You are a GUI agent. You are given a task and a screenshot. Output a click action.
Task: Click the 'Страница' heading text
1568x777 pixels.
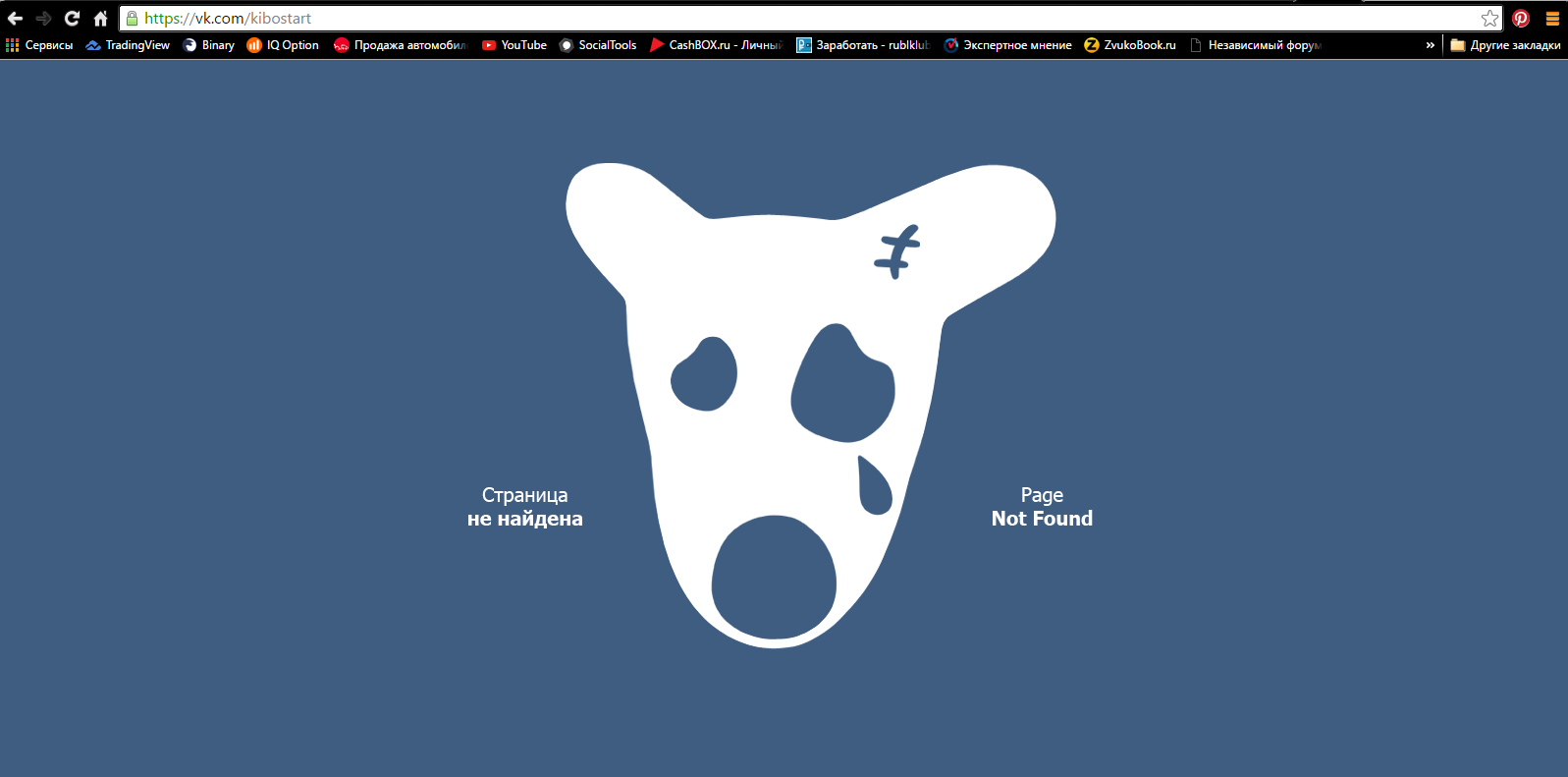pyautogui.click(x=525, y=495)
